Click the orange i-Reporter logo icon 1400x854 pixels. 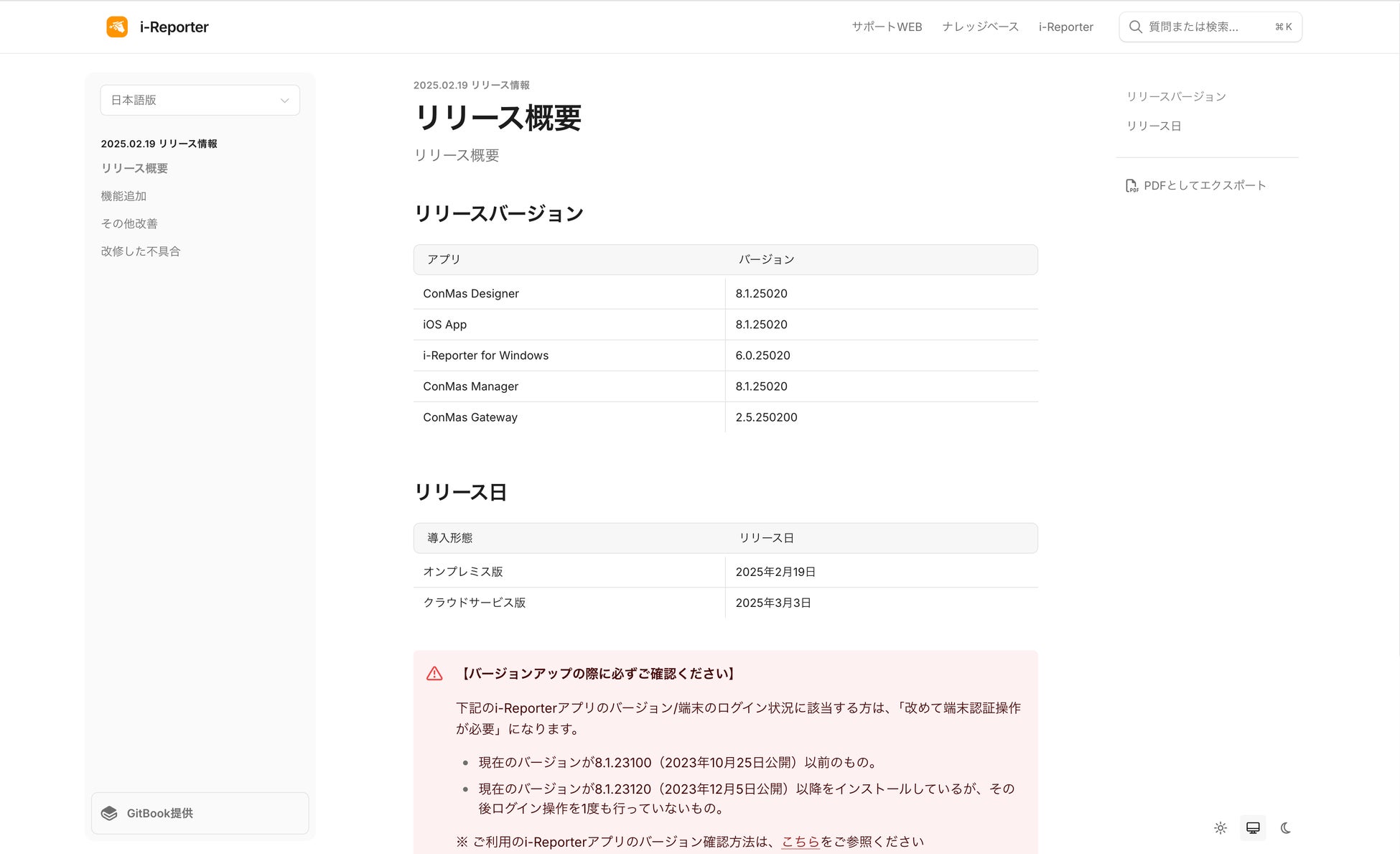click(x=117, y=27)
